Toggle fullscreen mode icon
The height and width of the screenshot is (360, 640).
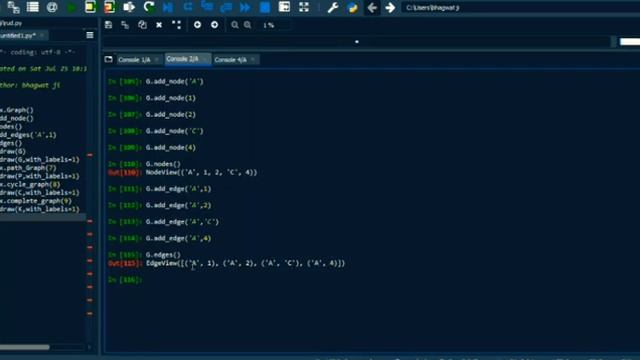point(304,7)
